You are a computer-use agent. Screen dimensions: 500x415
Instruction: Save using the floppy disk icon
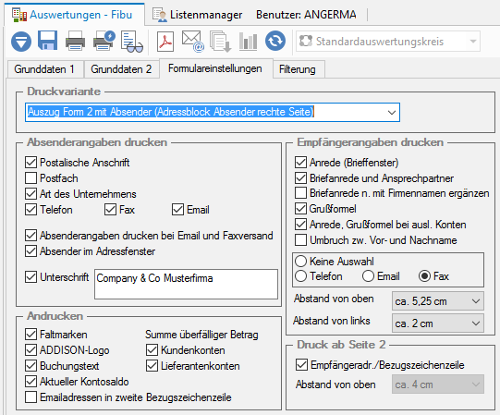(48, 41)
